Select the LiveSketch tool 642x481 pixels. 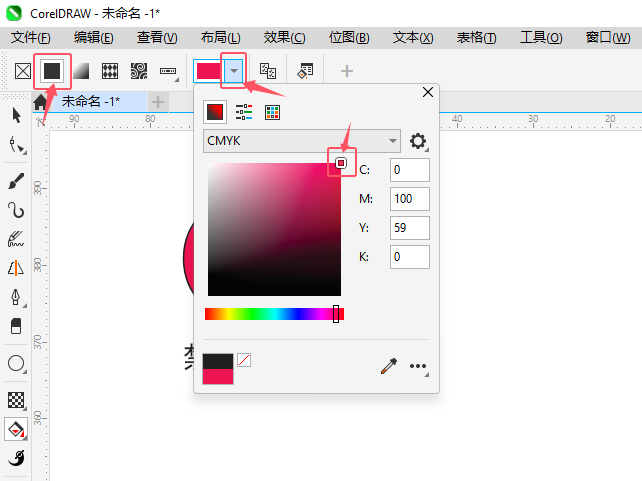point(16,239)
